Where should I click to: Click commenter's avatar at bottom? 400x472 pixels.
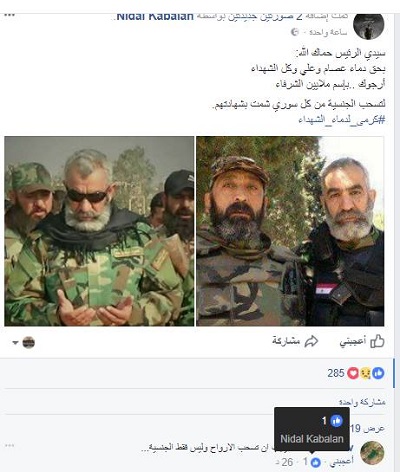point(372,453)
